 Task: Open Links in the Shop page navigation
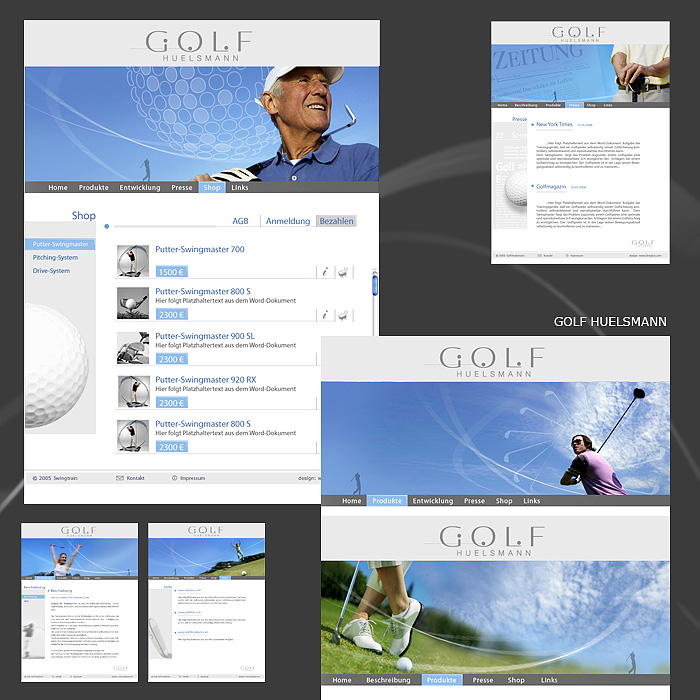tap(240, 188)
